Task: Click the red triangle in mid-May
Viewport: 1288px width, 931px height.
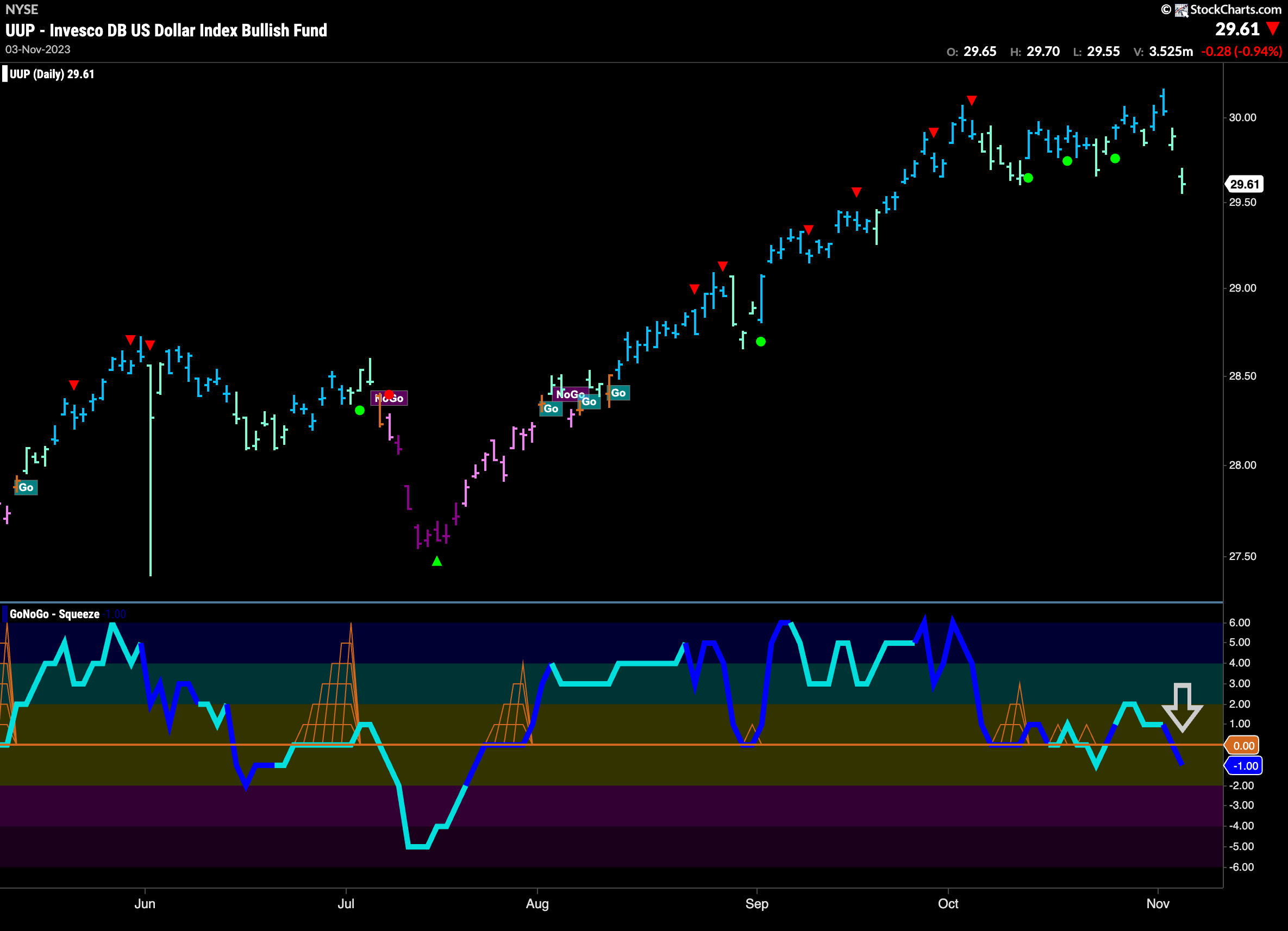Action: tap(74, 385)
